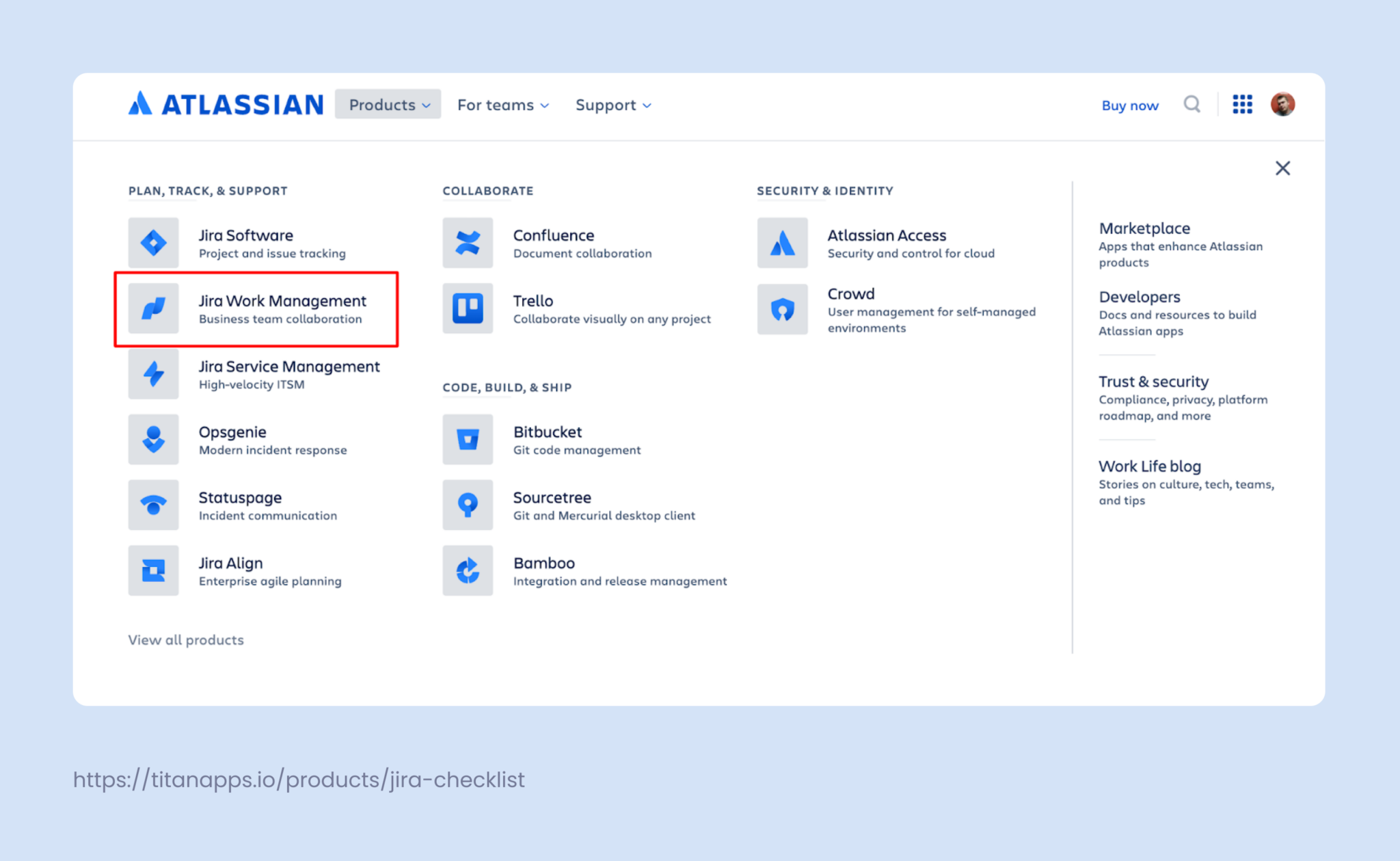Select the Jira Software product icon
Viewport: 1400px width, 861px height.
coord(154,243)
